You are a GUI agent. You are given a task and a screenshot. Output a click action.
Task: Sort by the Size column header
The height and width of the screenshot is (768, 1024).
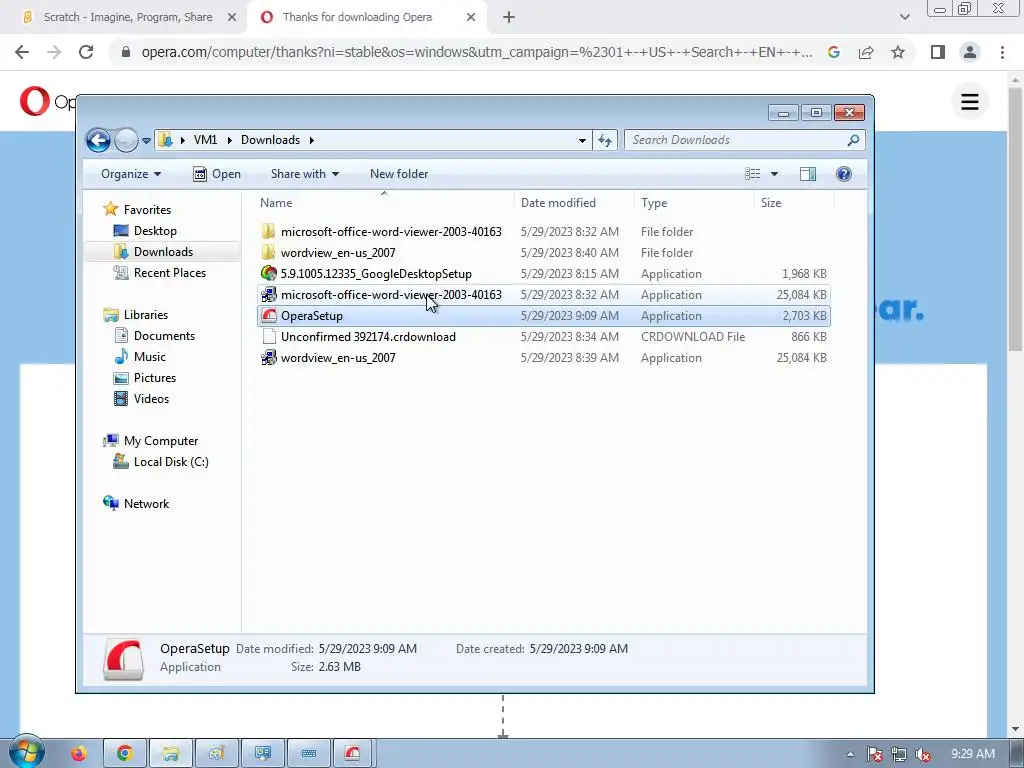pos(794,202)
